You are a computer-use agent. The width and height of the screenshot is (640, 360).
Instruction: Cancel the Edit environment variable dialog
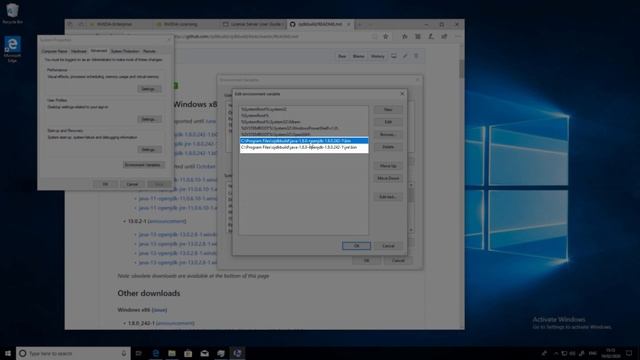pos(388,246)
